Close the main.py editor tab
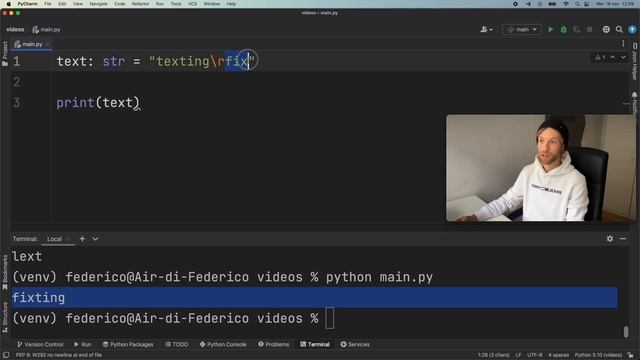The height and width of the screenshot is (360, 640). 48,44
